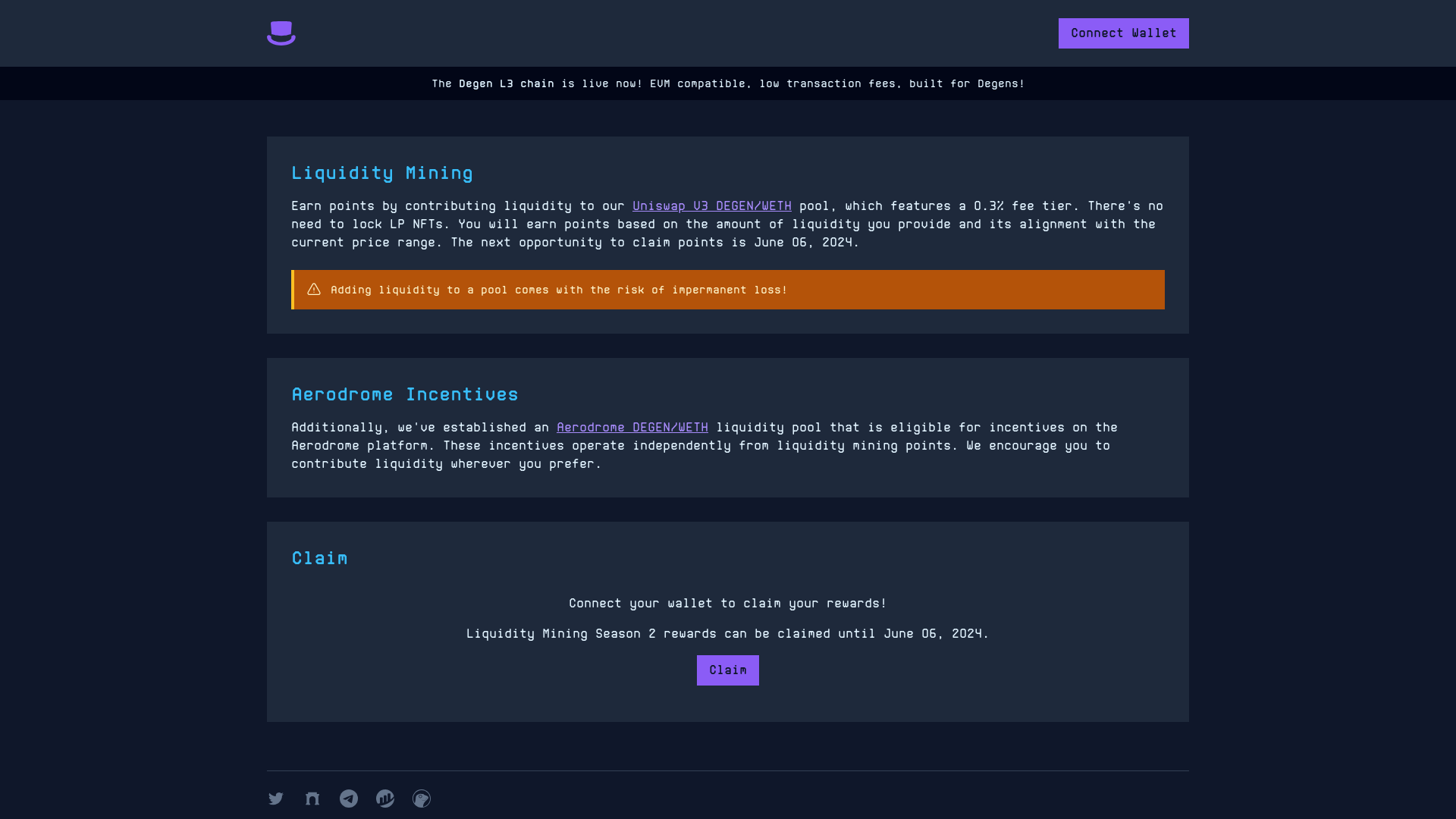The image size is (1456, 819).
Task: Click the purple top hat Degen logo
Action: (281, 33)
